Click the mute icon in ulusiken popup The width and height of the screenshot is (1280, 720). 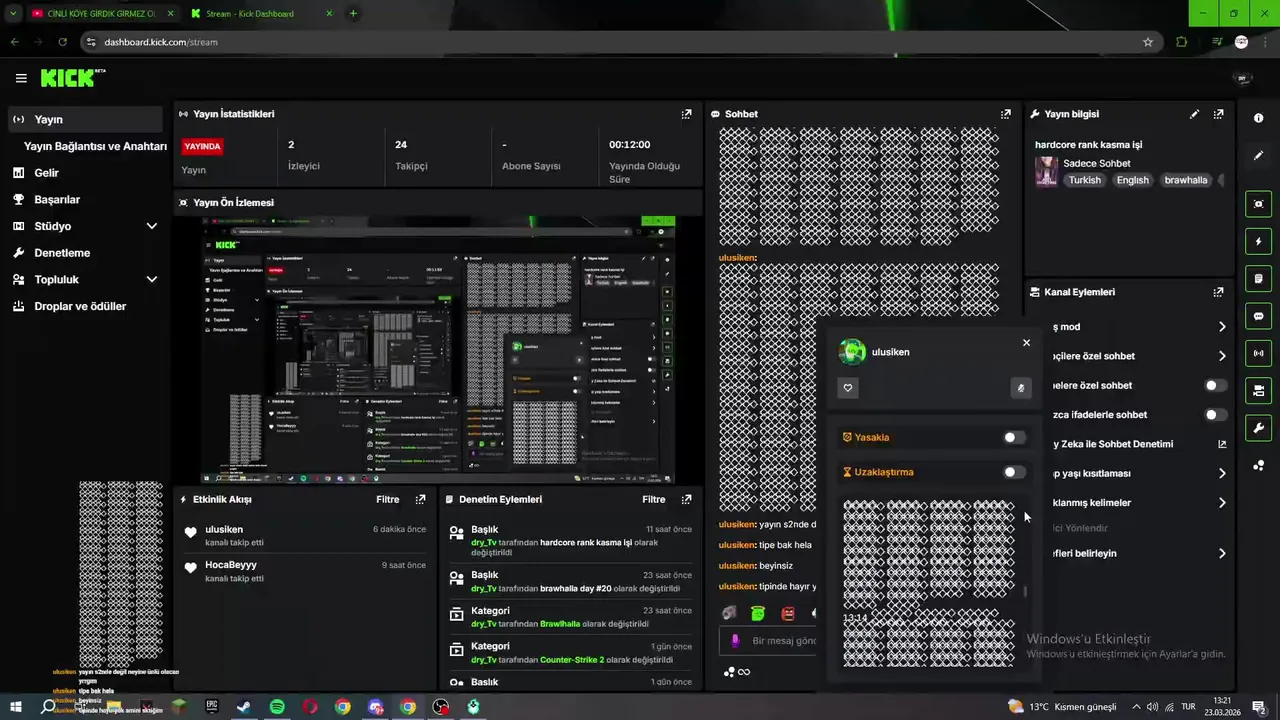[1020, 388]
